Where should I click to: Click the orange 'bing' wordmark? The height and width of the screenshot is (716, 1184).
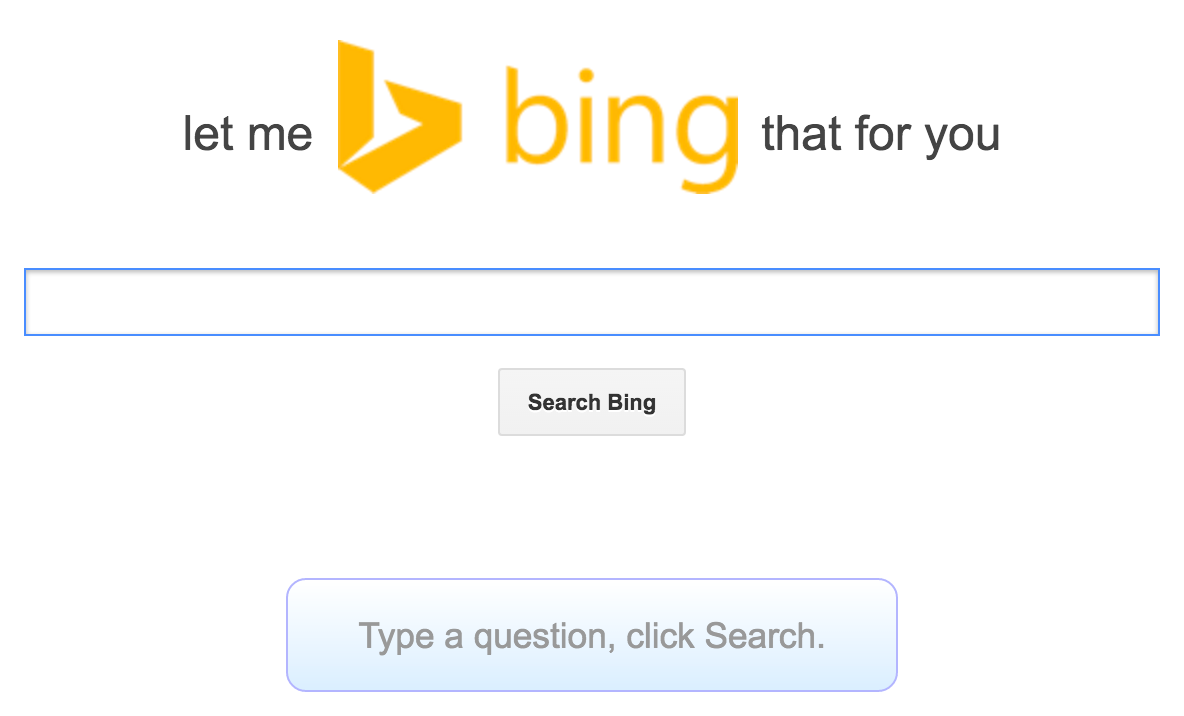(x=621, y=129)
